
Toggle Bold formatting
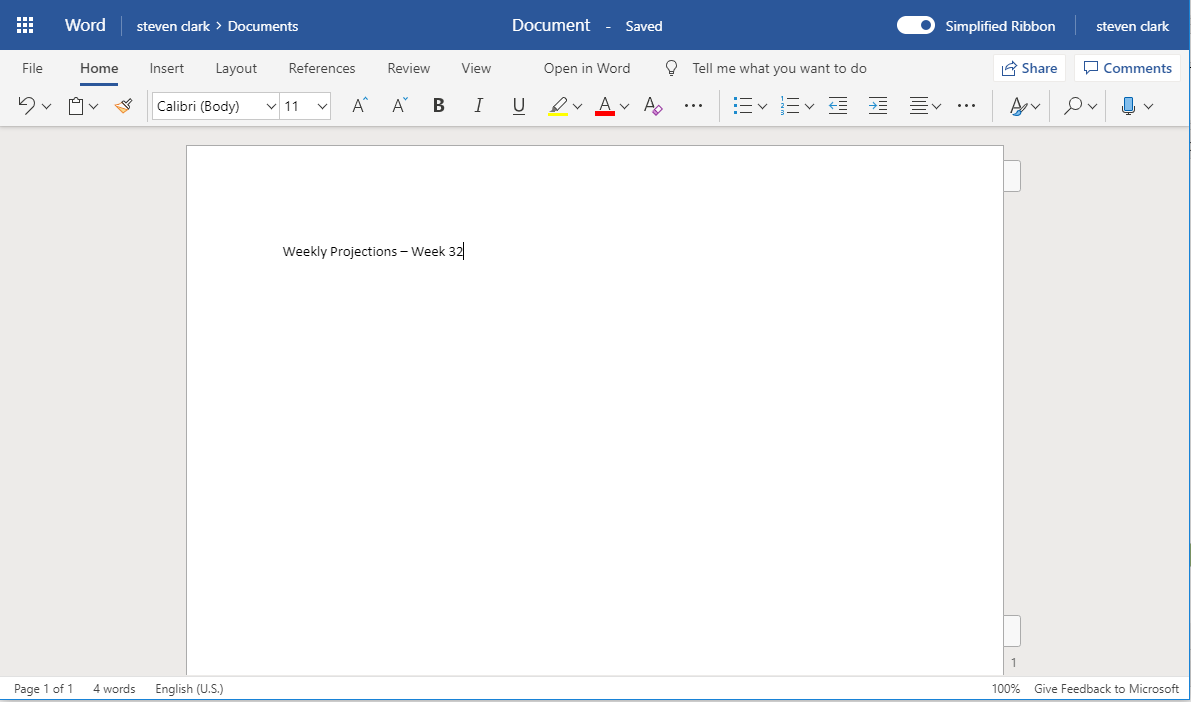[x=438, y=106]
